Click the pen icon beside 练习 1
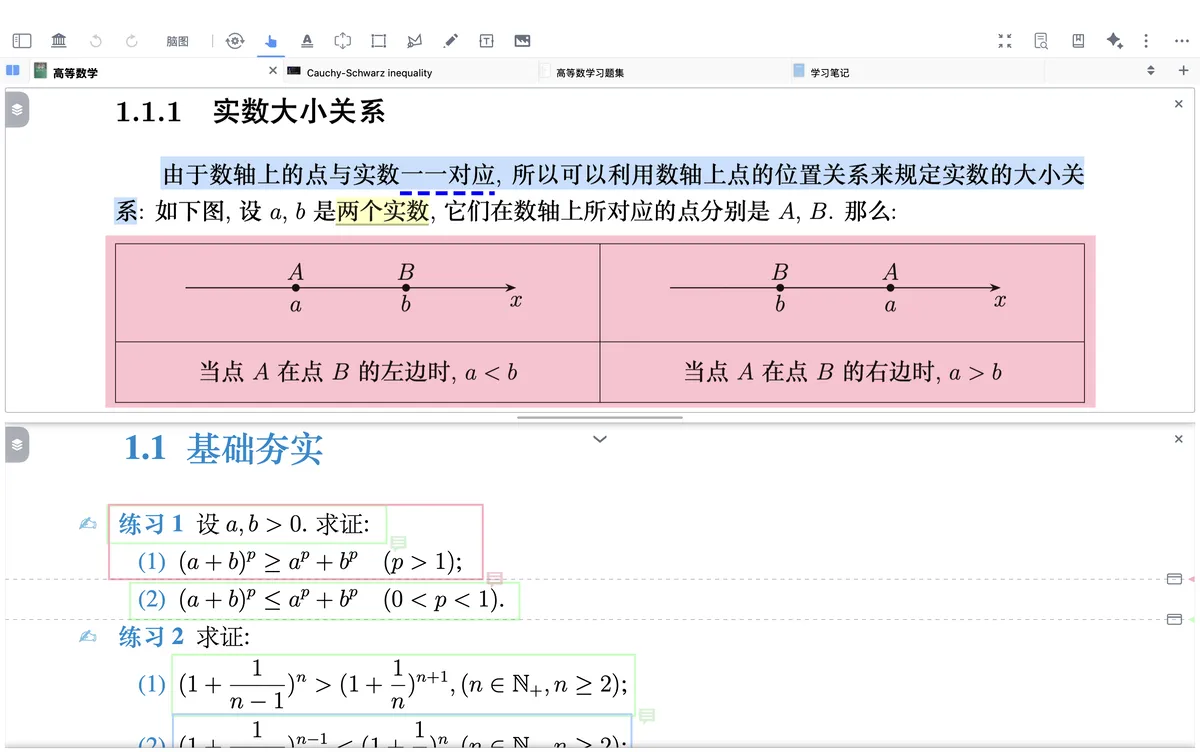This screenshot has height=752, width=1200. coord(89,524)
